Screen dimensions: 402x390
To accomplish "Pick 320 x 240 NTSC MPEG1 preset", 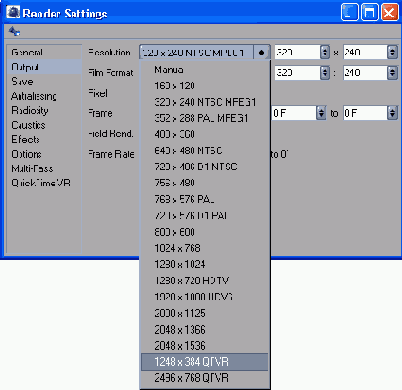I will coord(205,102).
